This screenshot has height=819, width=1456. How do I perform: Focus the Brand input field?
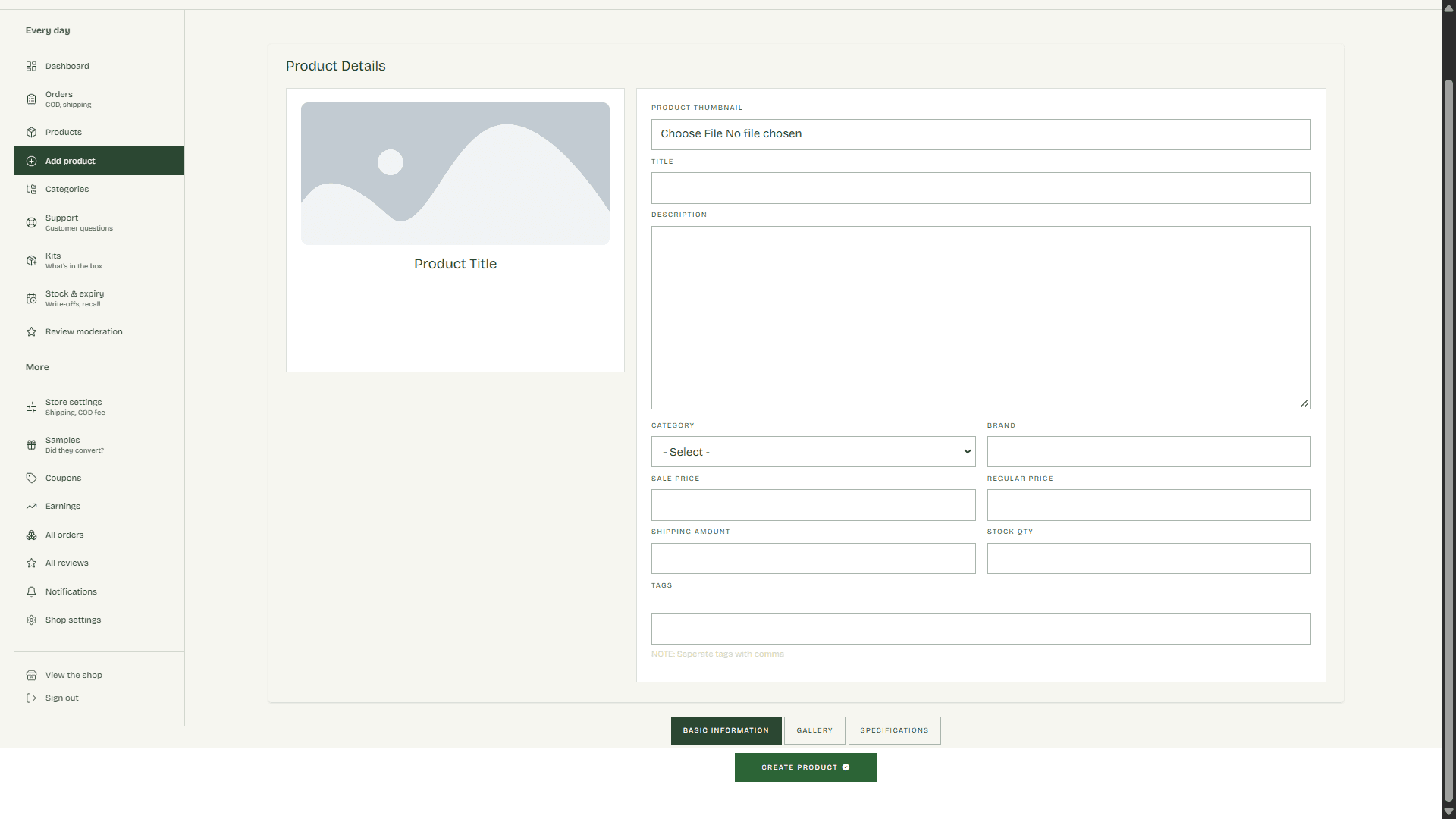pos(1148,452)
